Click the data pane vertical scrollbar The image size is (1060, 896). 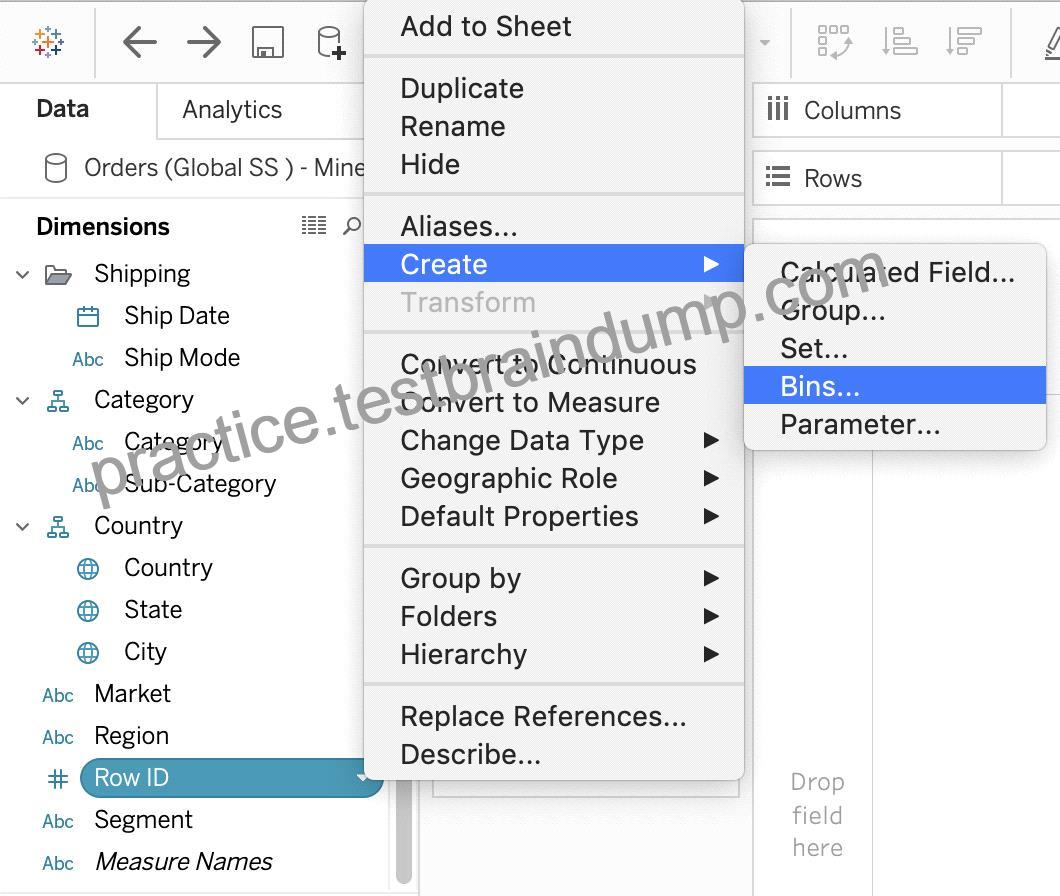(404, 832)
